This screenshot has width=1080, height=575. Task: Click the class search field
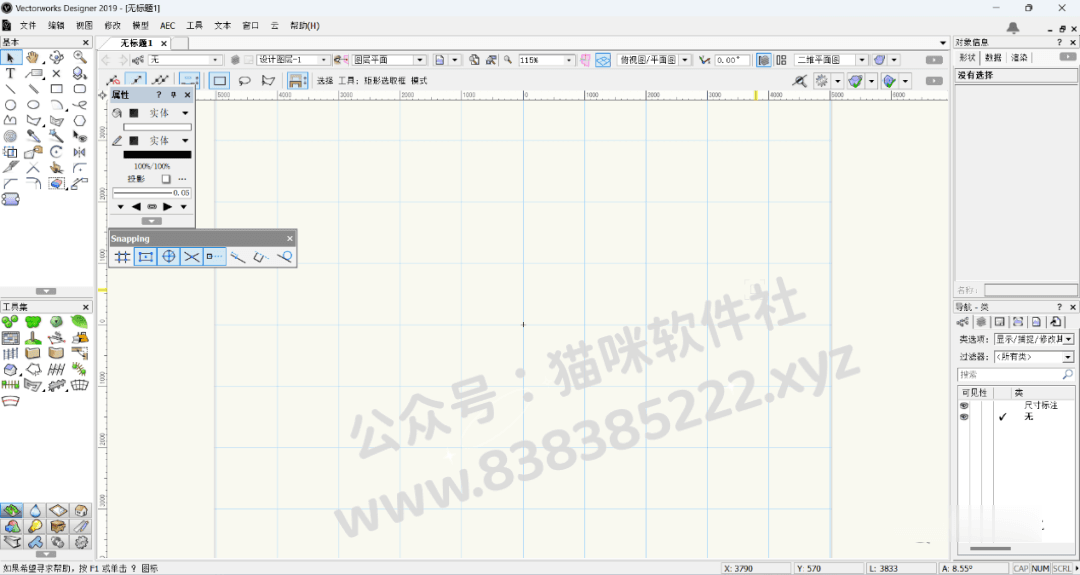pyautogui.click(x=1016, y=375)
